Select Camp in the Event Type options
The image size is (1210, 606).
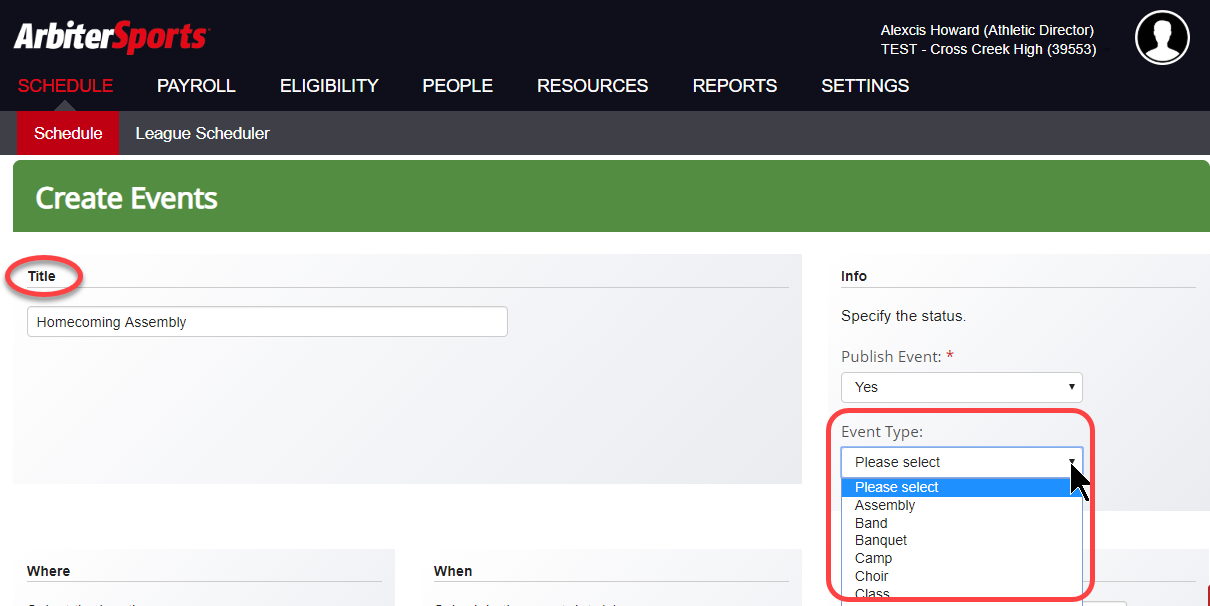(872, 558)
